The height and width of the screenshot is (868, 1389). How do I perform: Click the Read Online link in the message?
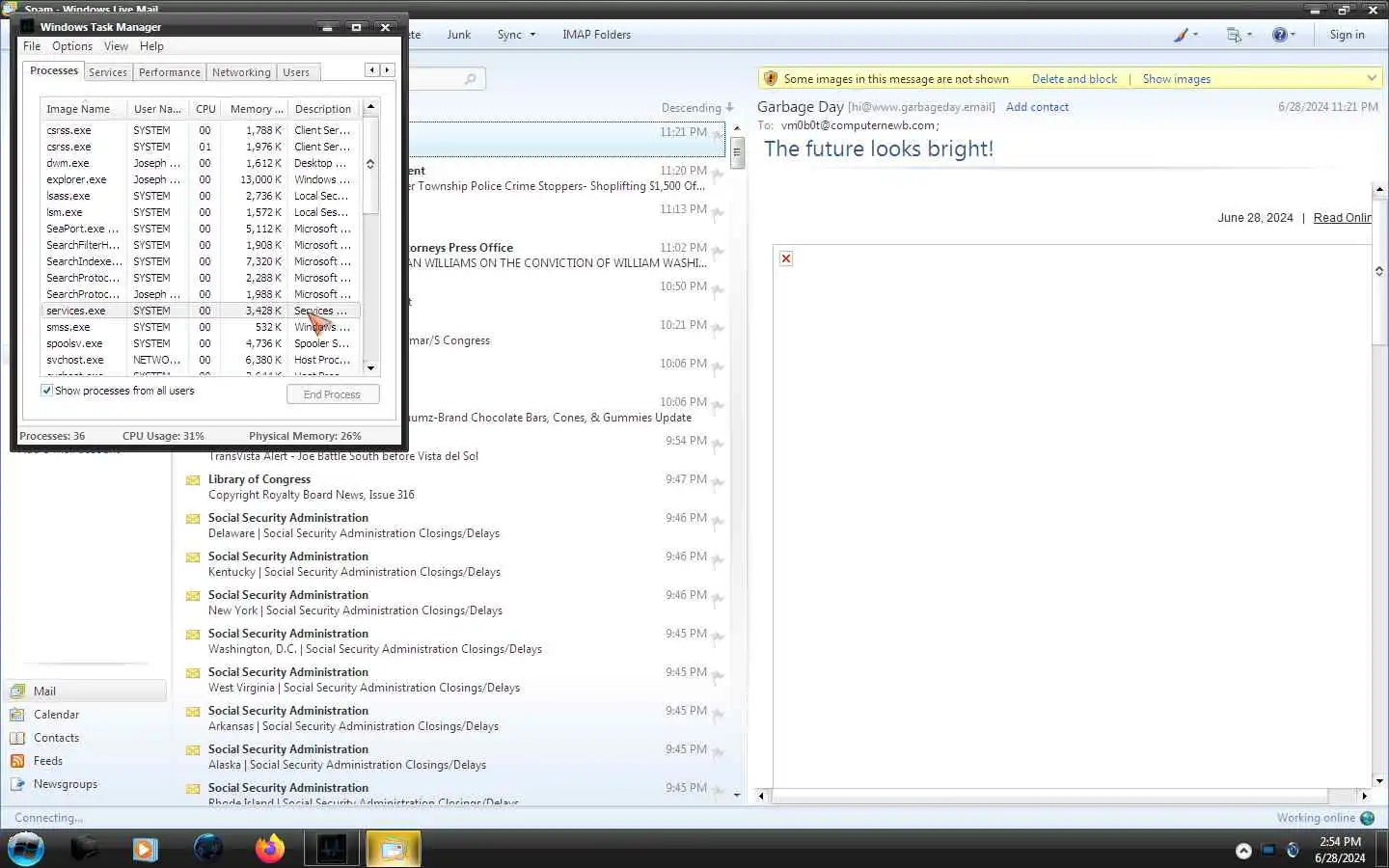[1342, 218]
